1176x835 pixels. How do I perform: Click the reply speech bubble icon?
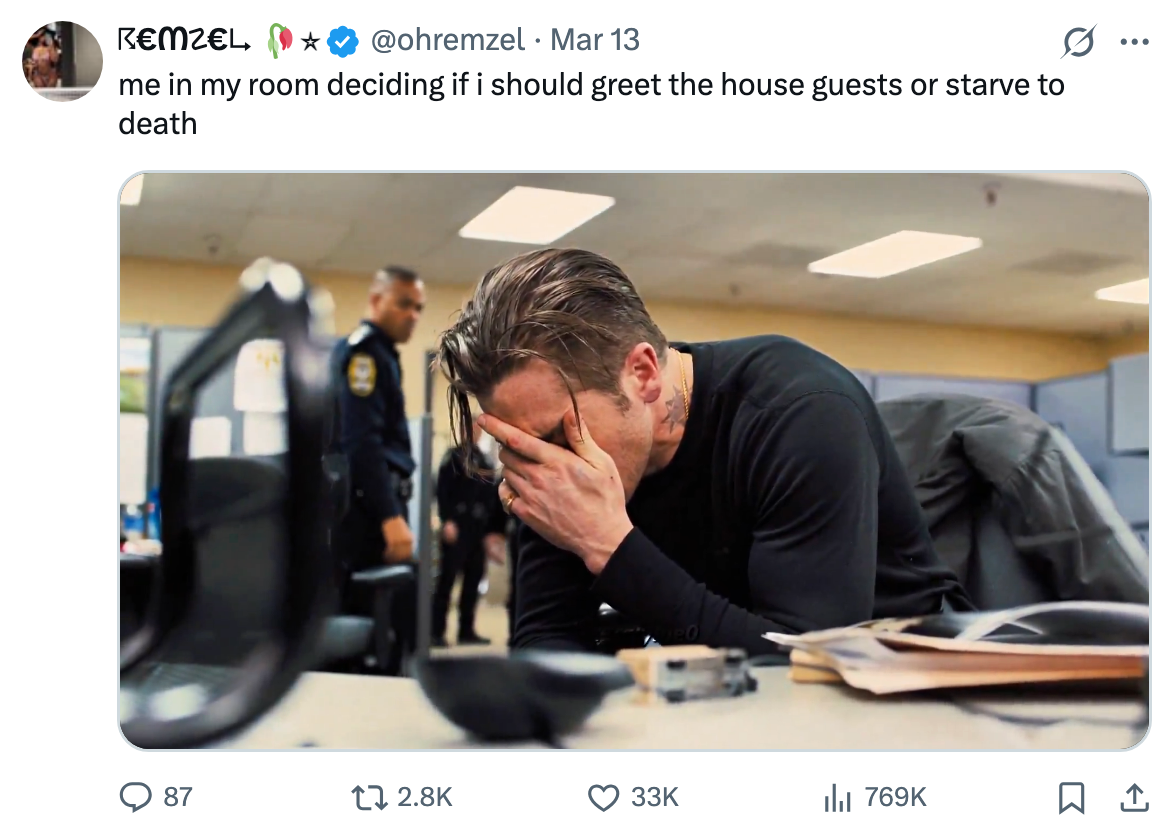tap(135, 797)
